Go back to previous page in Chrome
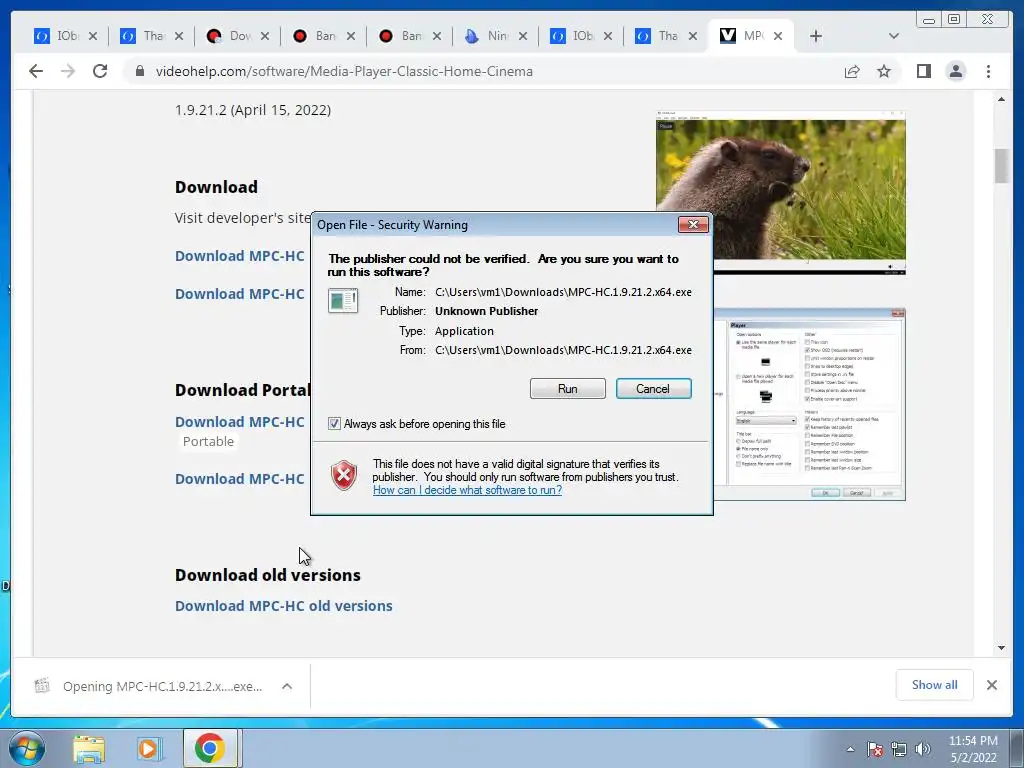 point(36,71)
